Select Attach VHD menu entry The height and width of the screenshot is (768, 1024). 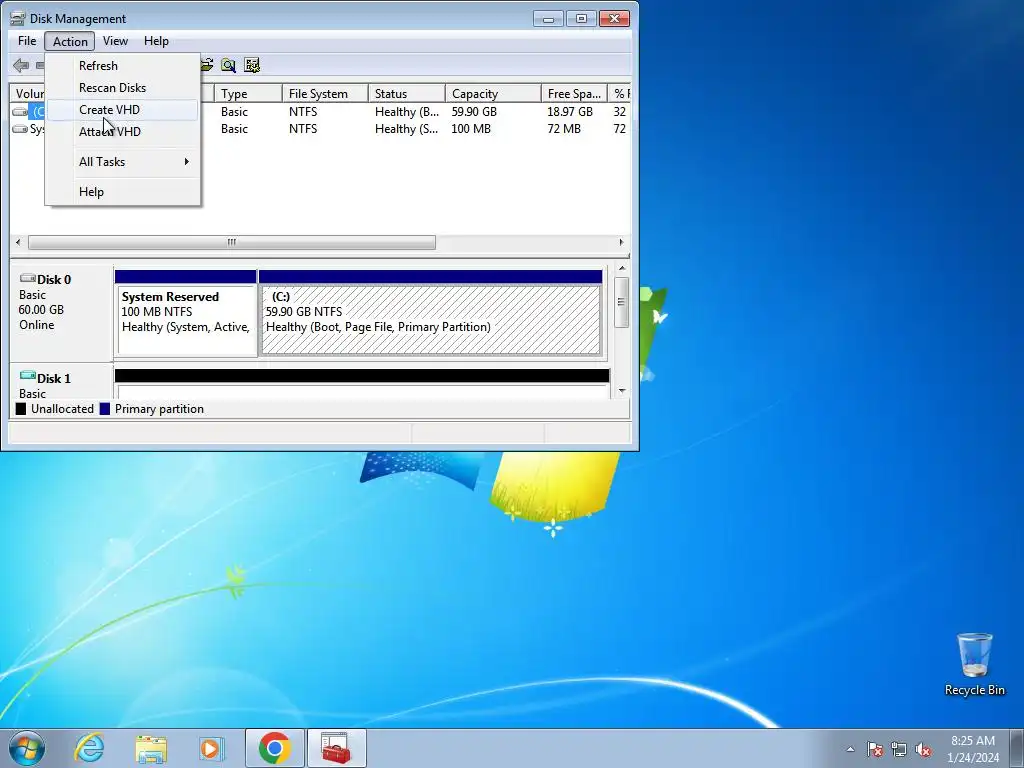pyautogui.click(x=123, y=131)
